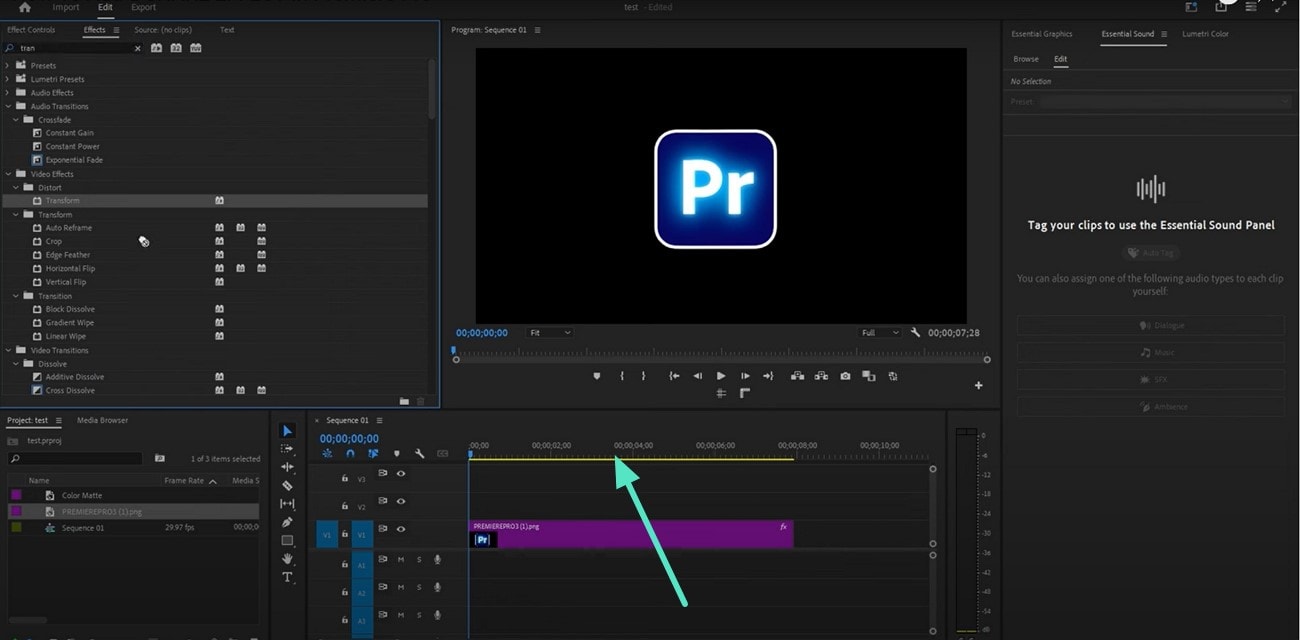Solo audio track A2
Viewport: 1300px width, 640px height.
[x=419, y=587]
